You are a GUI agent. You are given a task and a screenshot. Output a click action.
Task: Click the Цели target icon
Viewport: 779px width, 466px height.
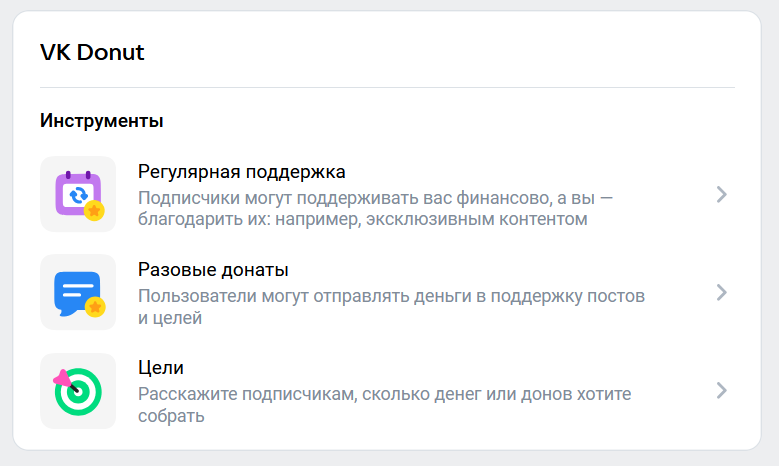78,390
